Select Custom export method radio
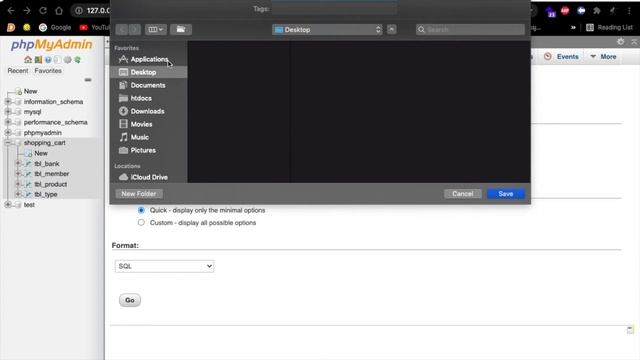Screen dimensions: 640x360 (x=141, y=222)
